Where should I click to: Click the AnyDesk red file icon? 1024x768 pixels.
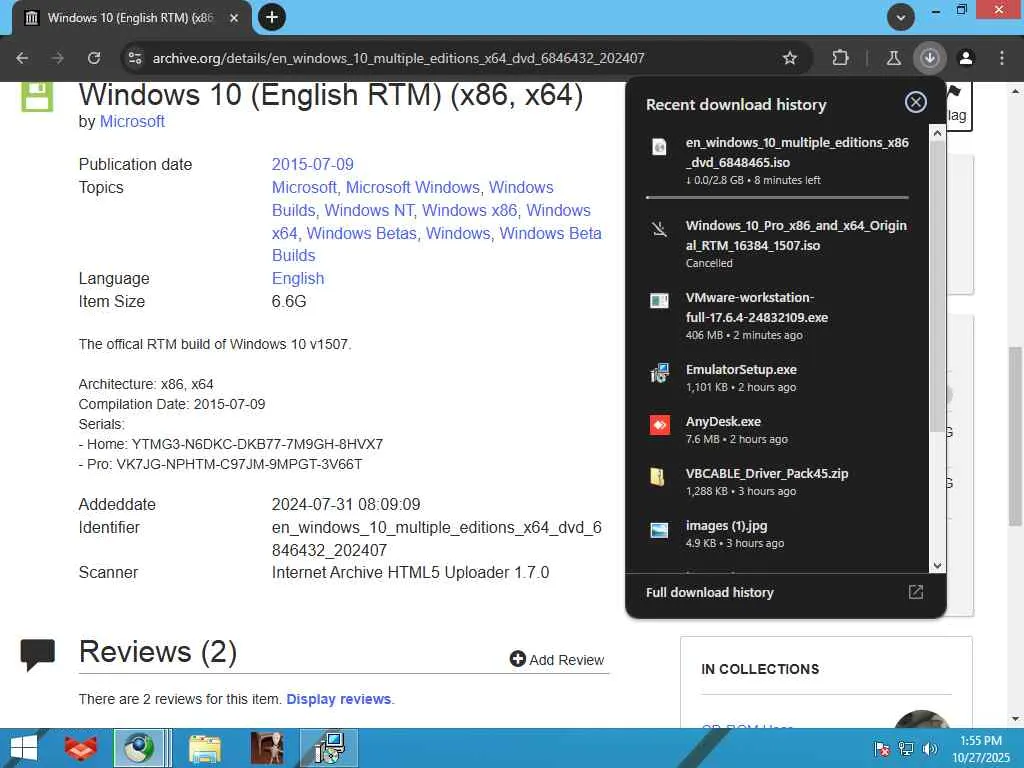(x=660, y=425)
